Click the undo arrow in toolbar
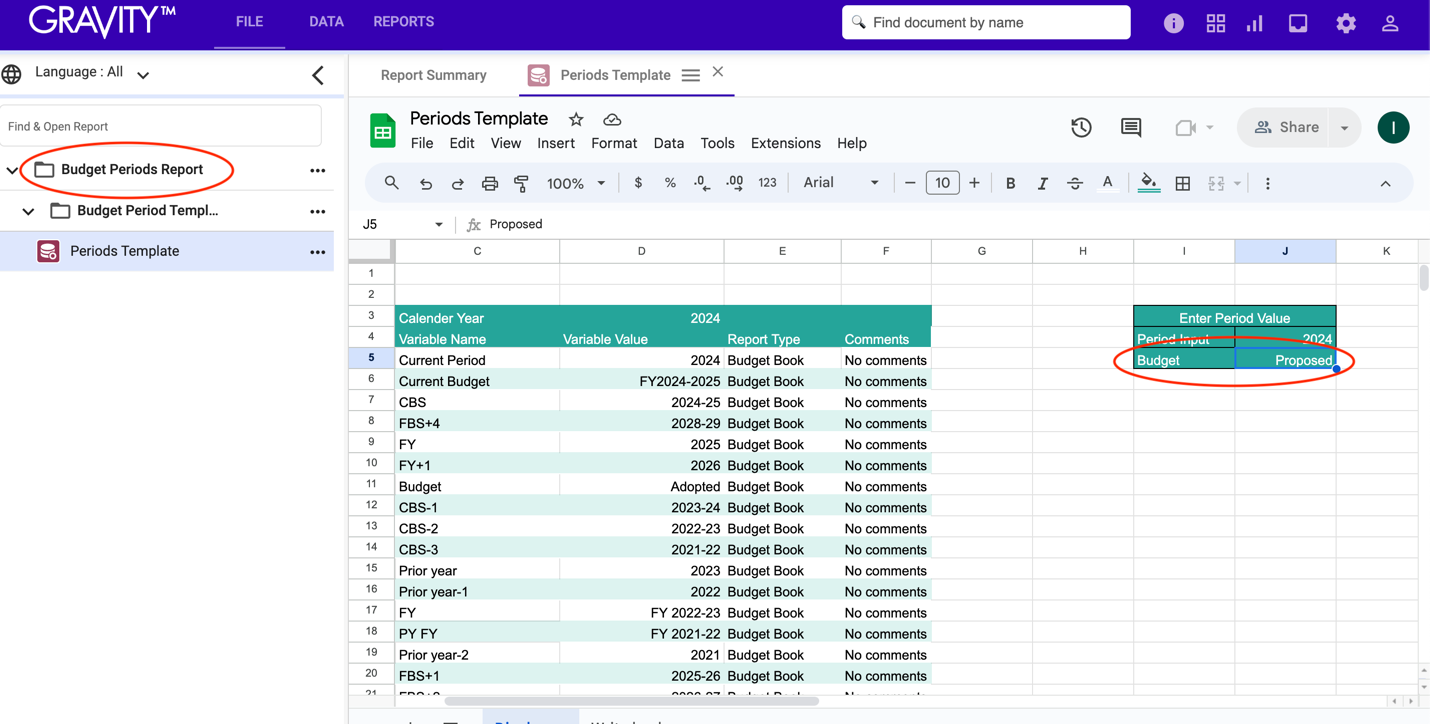The width and height of the screenshot is (1430, 724). click(426, 184)
